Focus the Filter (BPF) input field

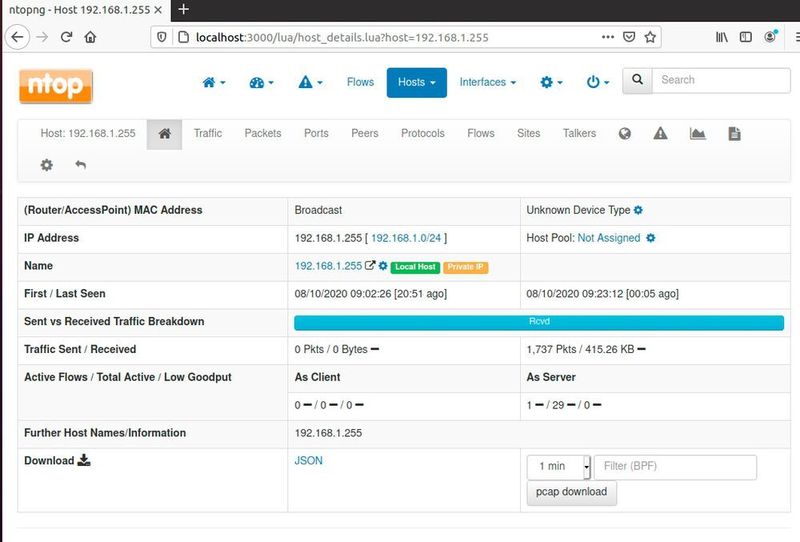(675, 467)
